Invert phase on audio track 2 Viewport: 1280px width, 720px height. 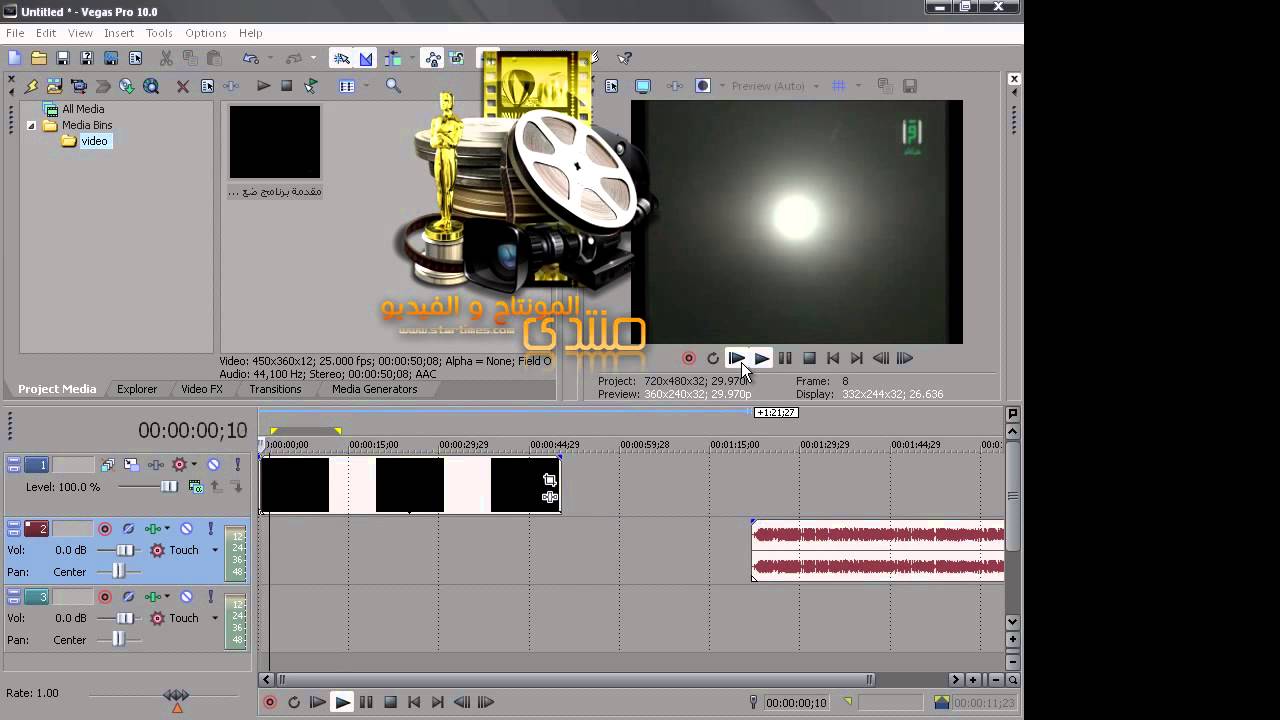point(128,529)
